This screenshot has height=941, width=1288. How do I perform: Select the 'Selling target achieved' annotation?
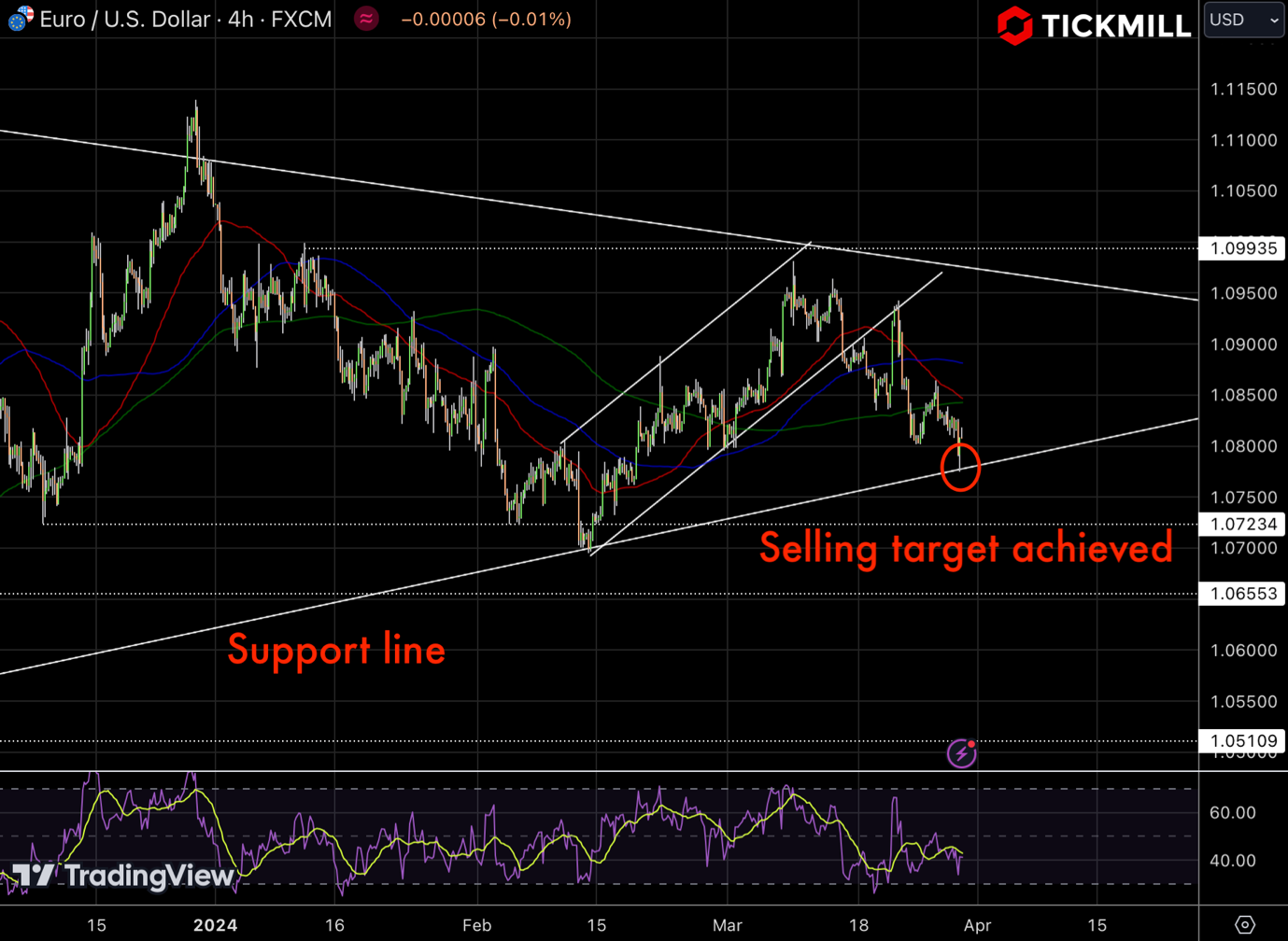pos(966,547)
